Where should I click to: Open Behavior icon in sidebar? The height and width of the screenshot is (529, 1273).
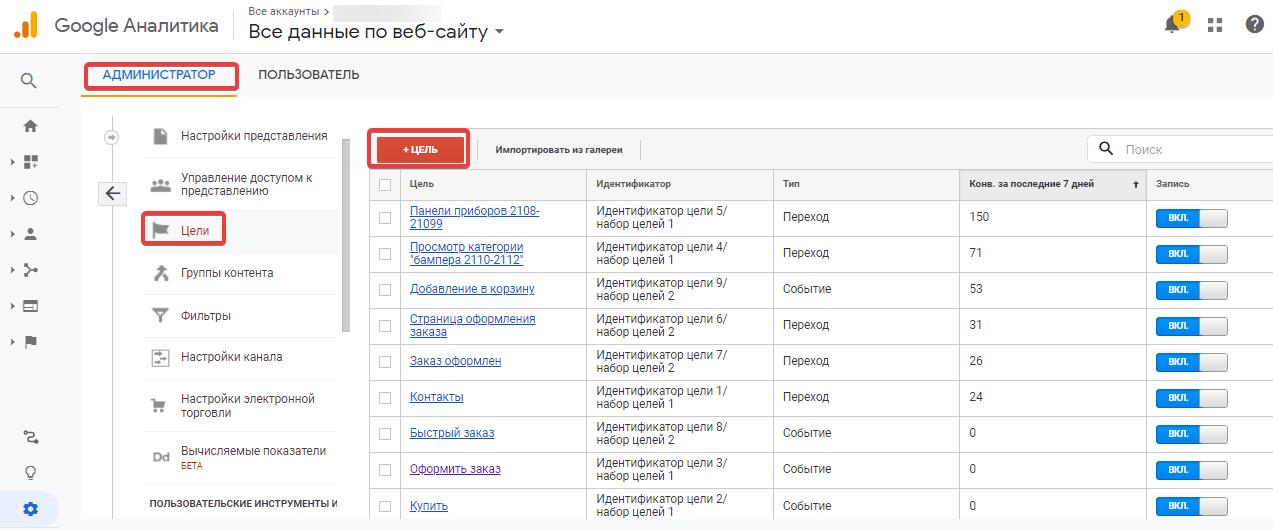pos(30,306)
